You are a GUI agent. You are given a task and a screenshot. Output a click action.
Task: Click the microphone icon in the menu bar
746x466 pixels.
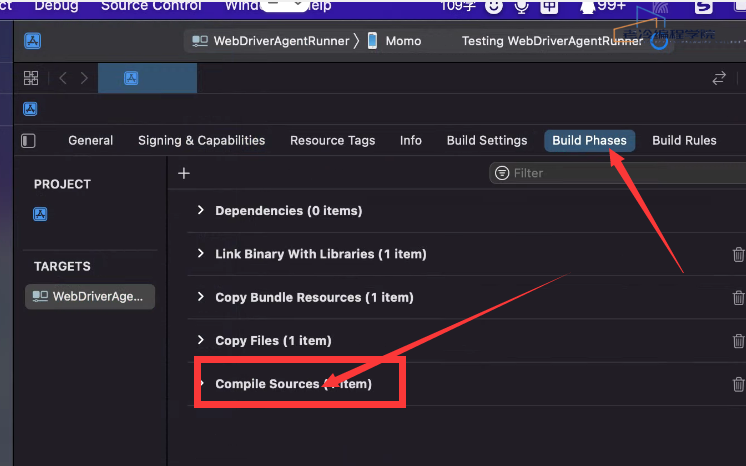pyautogui.click(x=521, y=6)
